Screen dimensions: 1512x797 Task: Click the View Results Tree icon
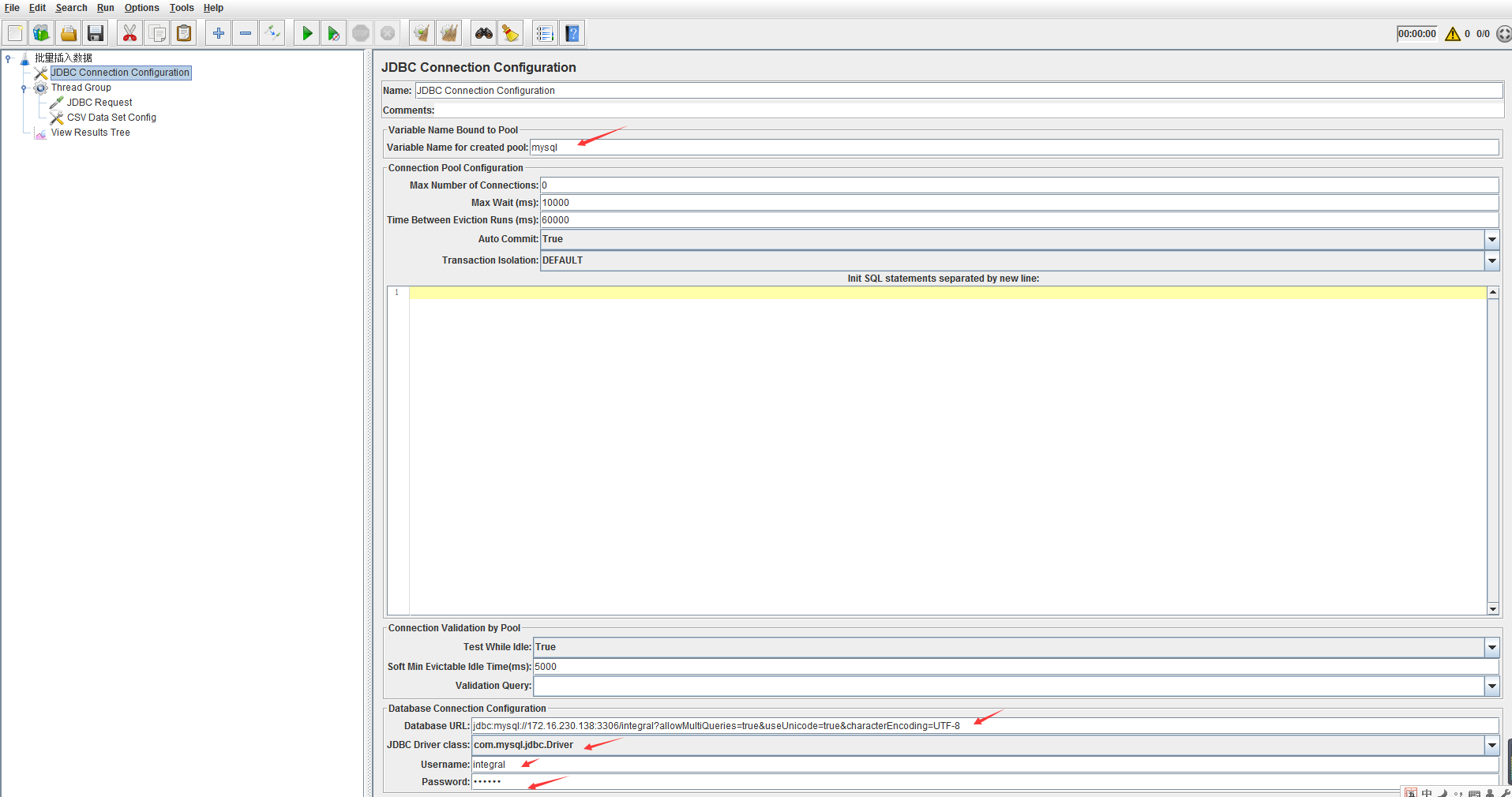click(x=40, y=133)
